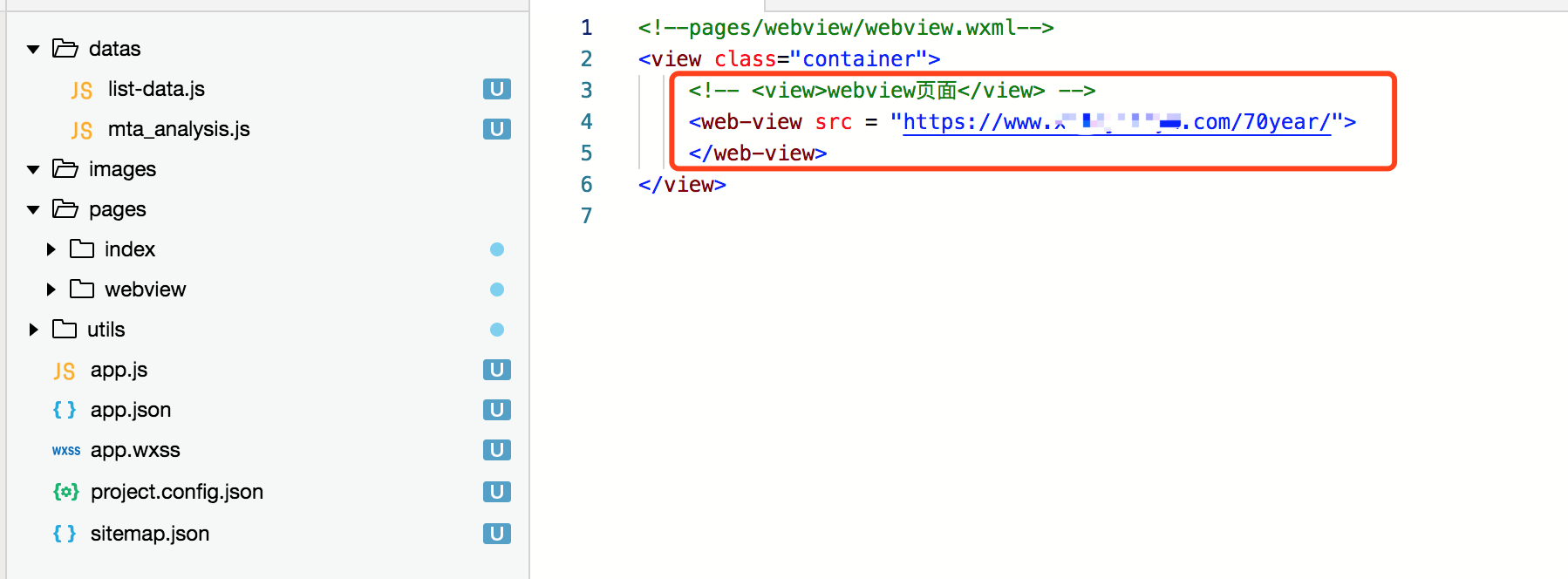Click the U status badge for project.config.json
The width and height of the screenshot is (1568, 579).
click(497, 492)
